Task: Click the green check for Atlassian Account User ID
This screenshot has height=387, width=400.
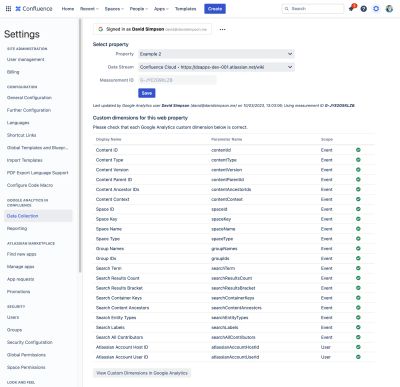Action: 358,357
